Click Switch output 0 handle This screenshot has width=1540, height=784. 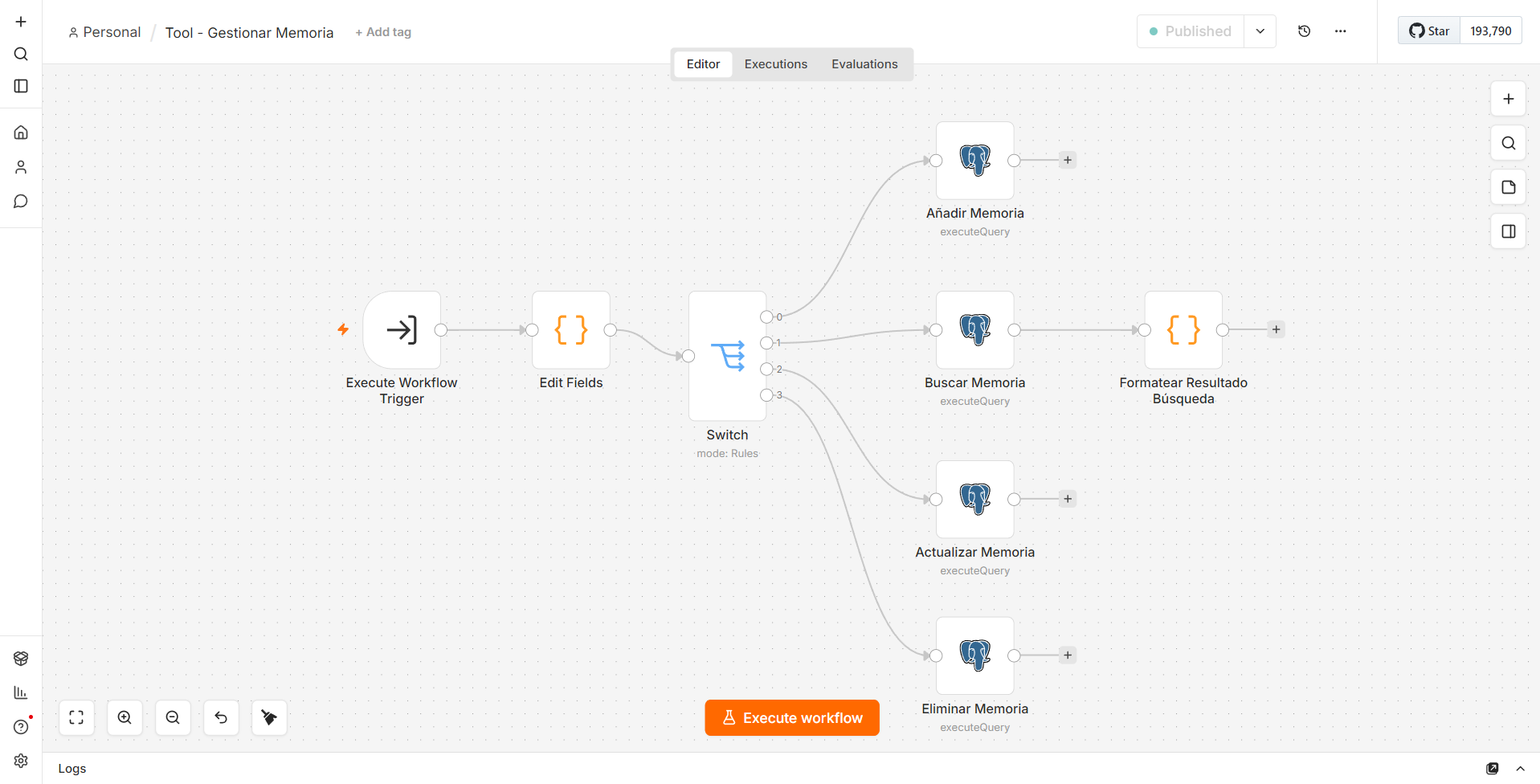[x=766, y=317]
